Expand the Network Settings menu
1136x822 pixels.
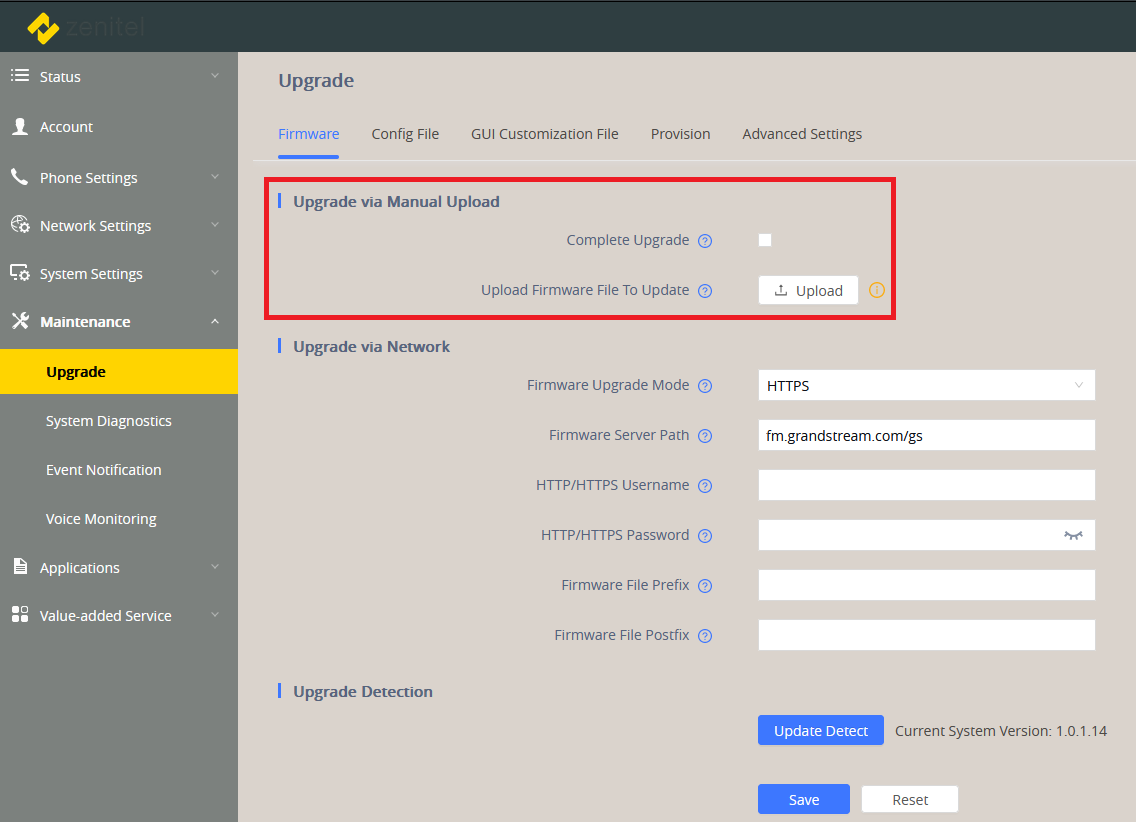pos(96,226)
